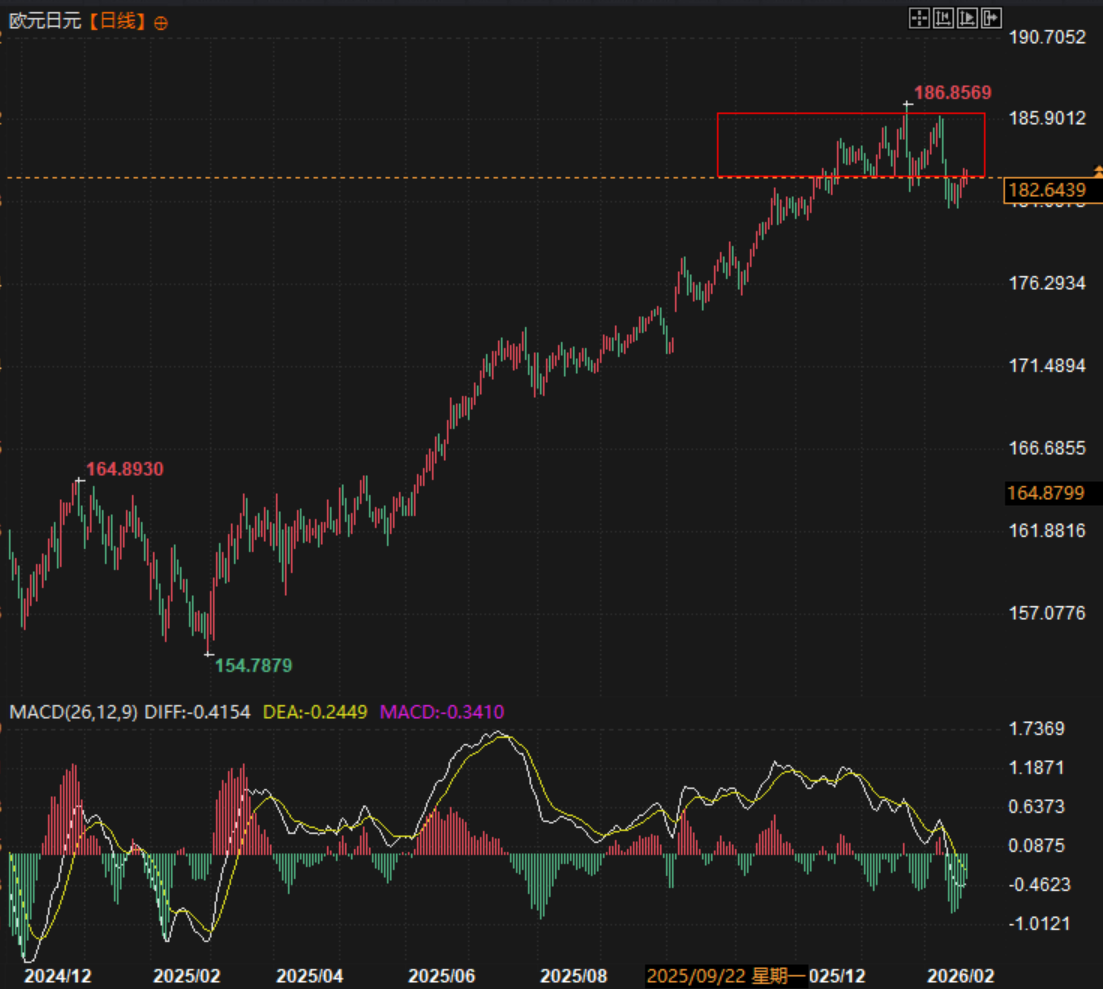This screenshot has width=1103, height=989.
Task: Click the 2025/08 date label
Action: [573, 976]
